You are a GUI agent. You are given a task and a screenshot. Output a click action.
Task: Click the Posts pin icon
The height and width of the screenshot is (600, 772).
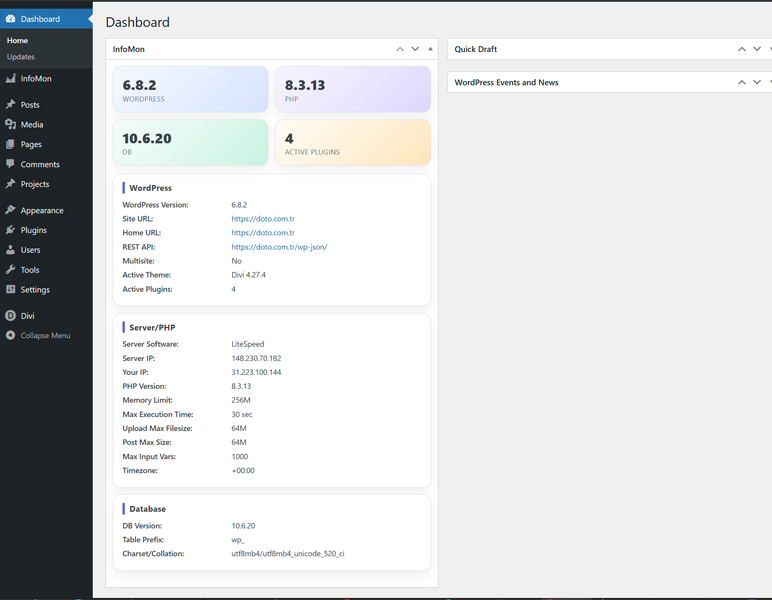(x=10, y=104)
